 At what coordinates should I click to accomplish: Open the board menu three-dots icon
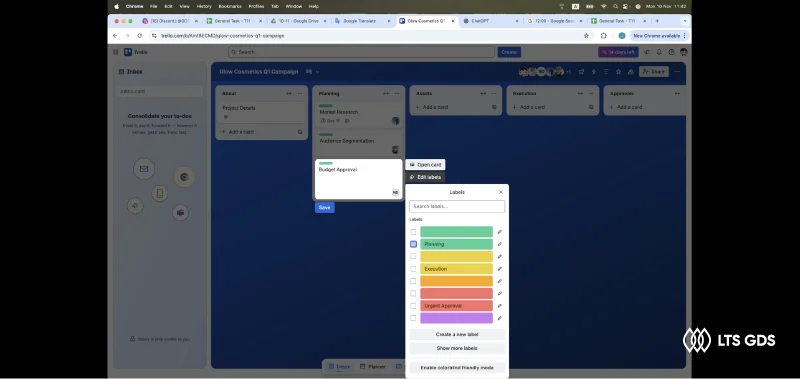(677, 72)
